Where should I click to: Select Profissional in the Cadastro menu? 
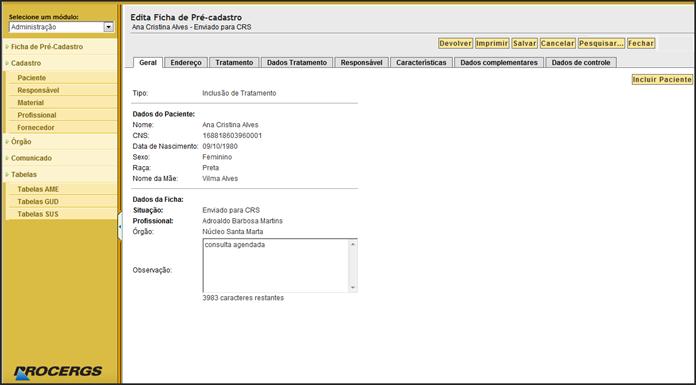(37, 115)
